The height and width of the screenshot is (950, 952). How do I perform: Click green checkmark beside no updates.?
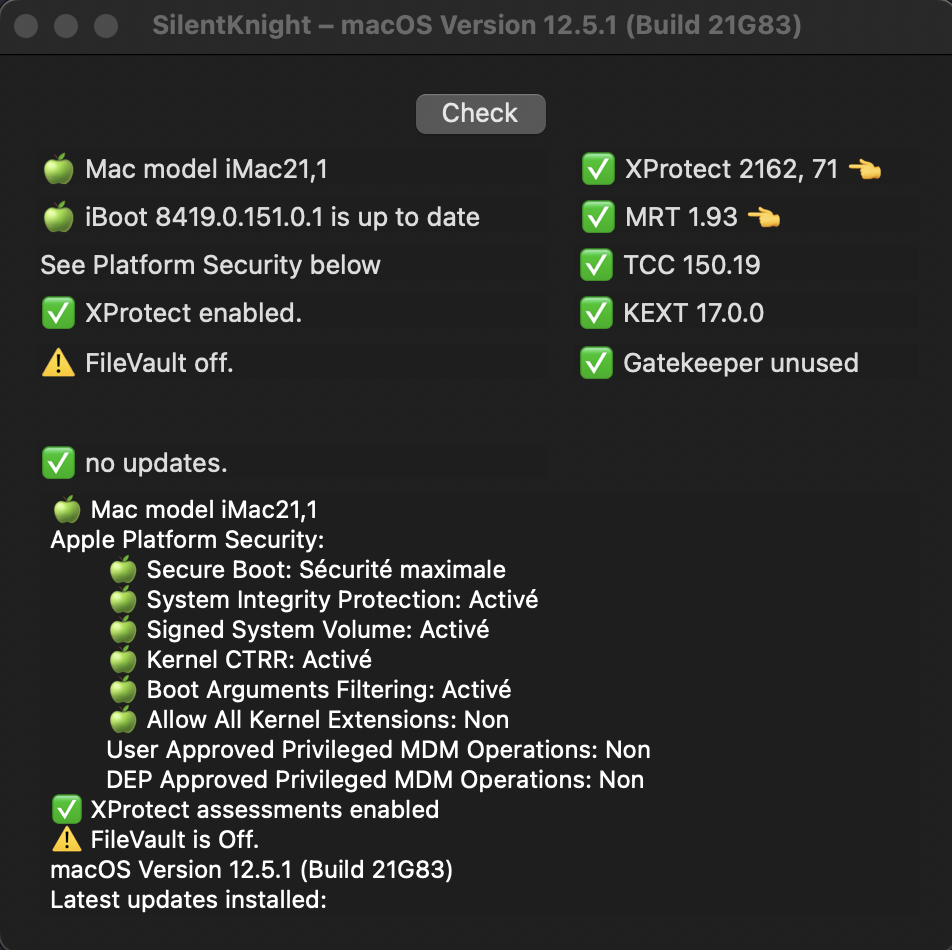click(x=58, y=463)
